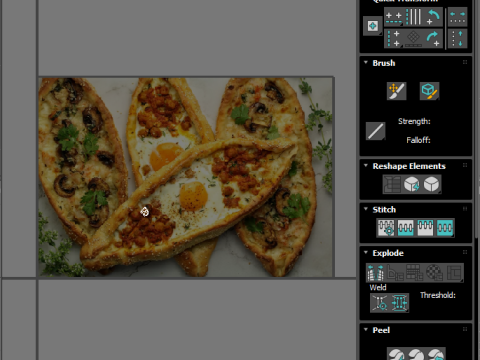Activate the Relax brush tool
Image resolution: width=480 pixels, height=360 pixels.
click(429, 91)
